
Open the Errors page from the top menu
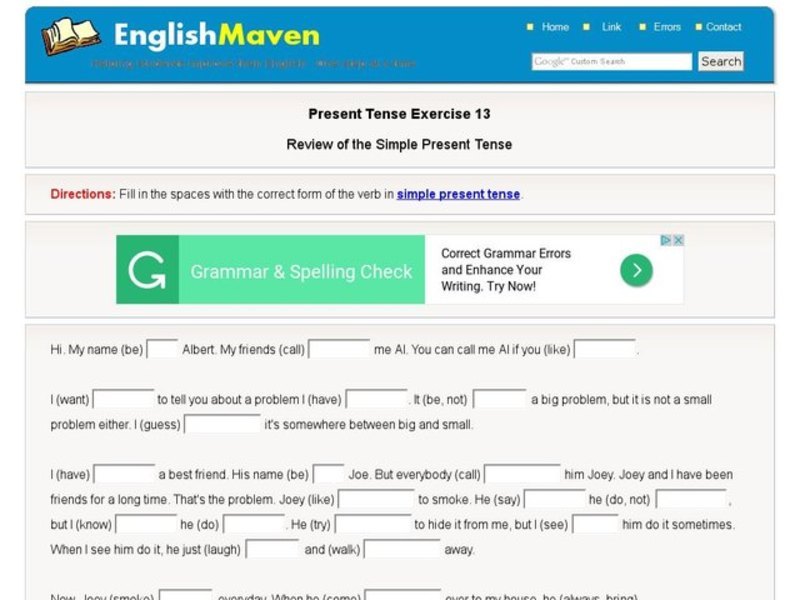pos(666,27)
